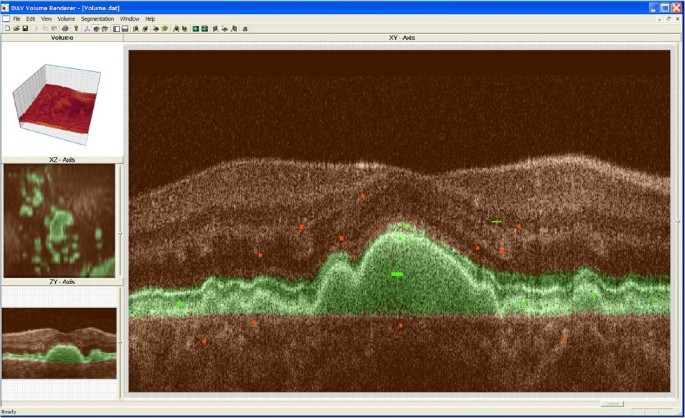Open the Segmentation menu
Image resolution: width=685 pixels, height=418 pixels.
pos(97,18)
